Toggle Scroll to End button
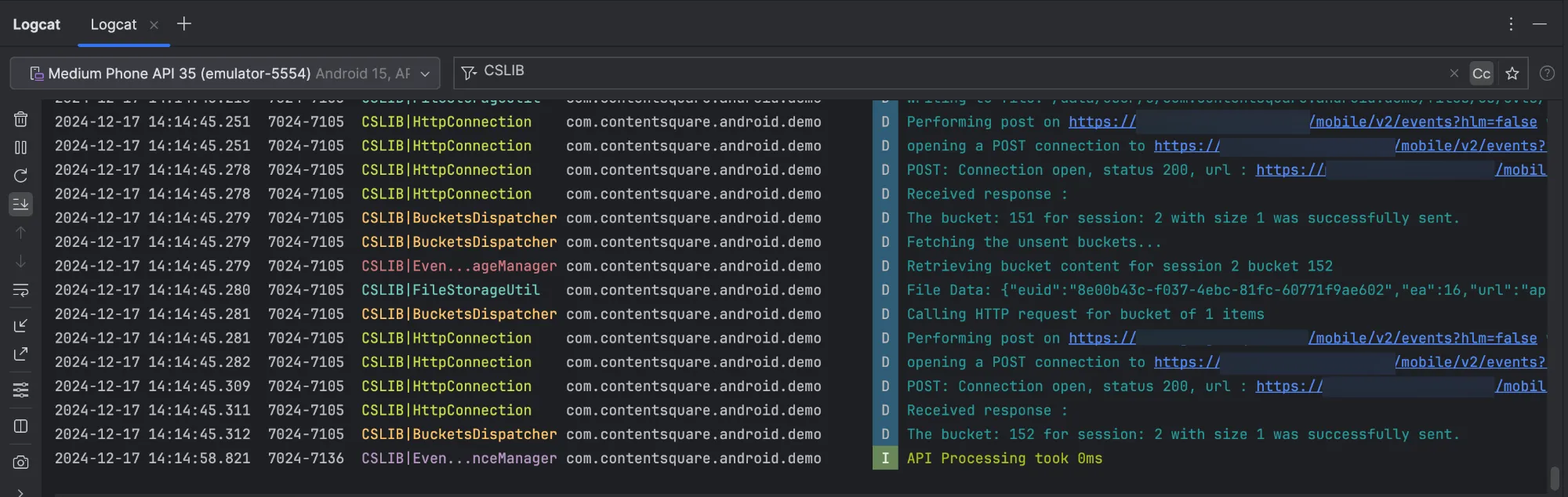The image size is (1568, 497). coord(21,204)
